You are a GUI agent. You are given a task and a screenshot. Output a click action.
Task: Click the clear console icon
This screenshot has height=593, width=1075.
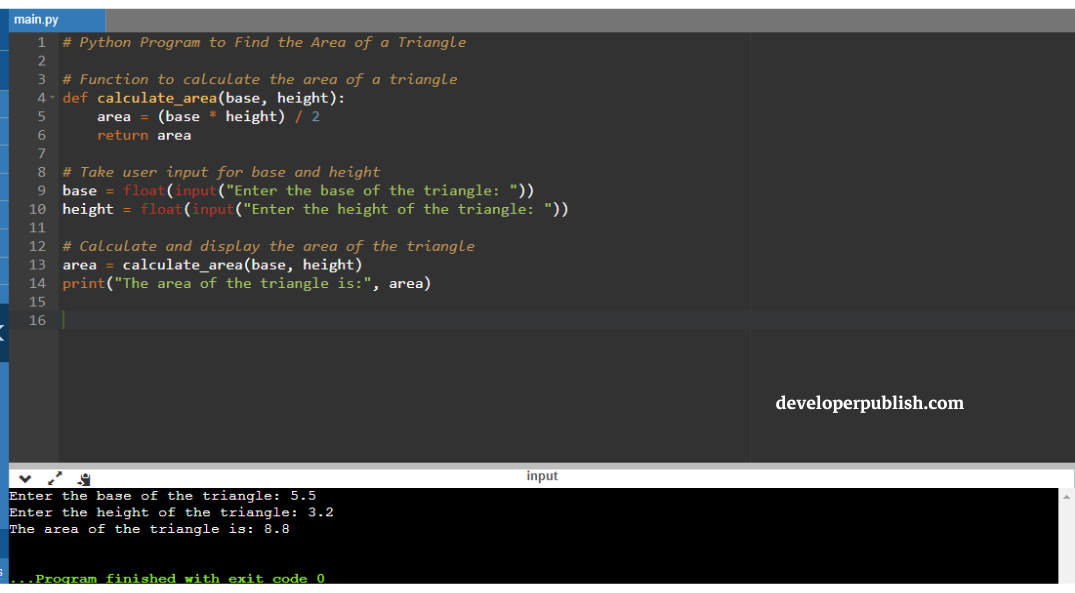[x=84, y=479]
